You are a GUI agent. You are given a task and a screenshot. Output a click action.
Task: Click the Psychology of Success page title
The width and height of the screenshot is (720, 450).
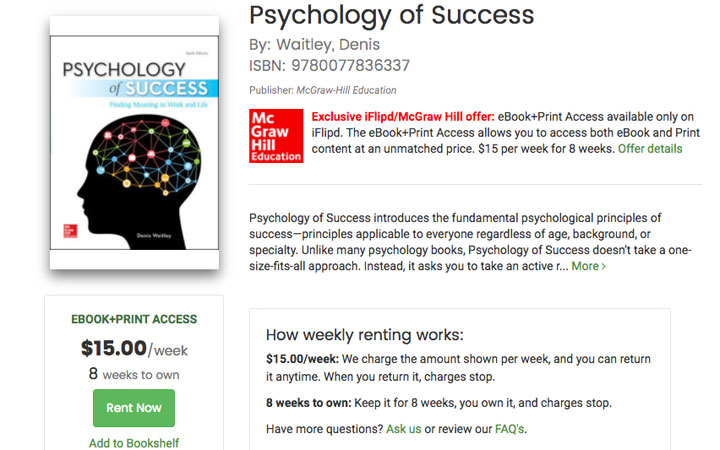[392, 15]
